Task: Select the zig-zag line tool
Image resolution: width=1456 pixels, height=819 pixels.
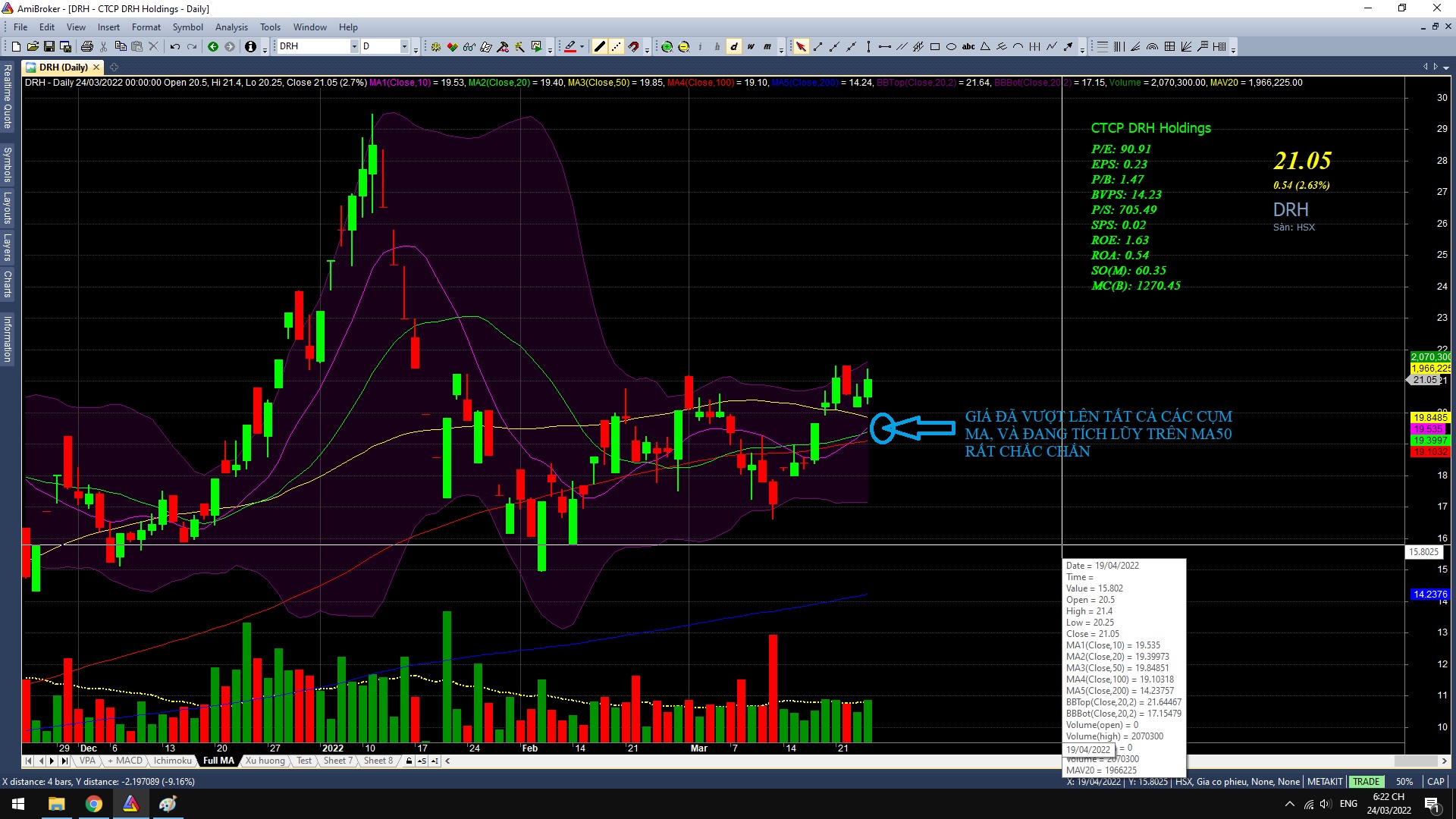Action: 1052,47
